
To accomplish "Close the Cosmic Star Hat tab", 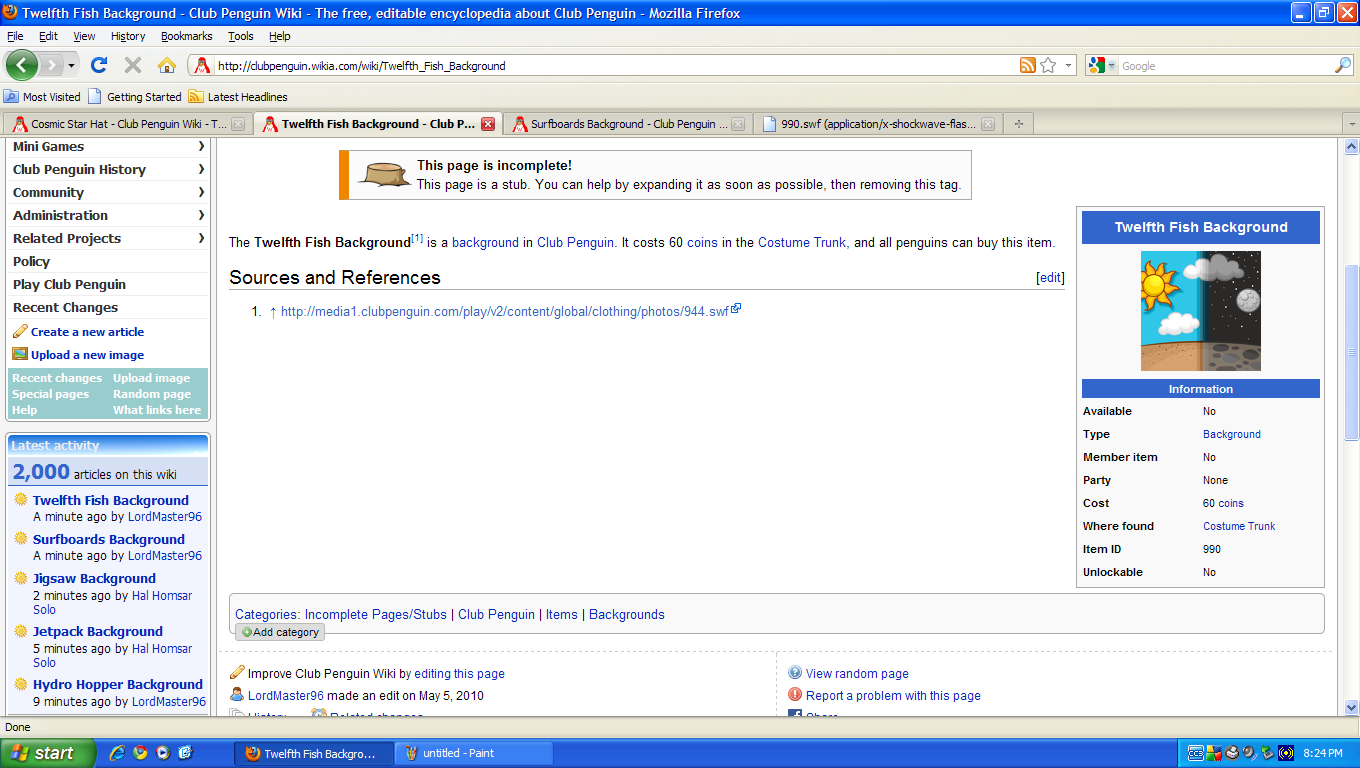I will pyautogui.click(x=238, y=124).
